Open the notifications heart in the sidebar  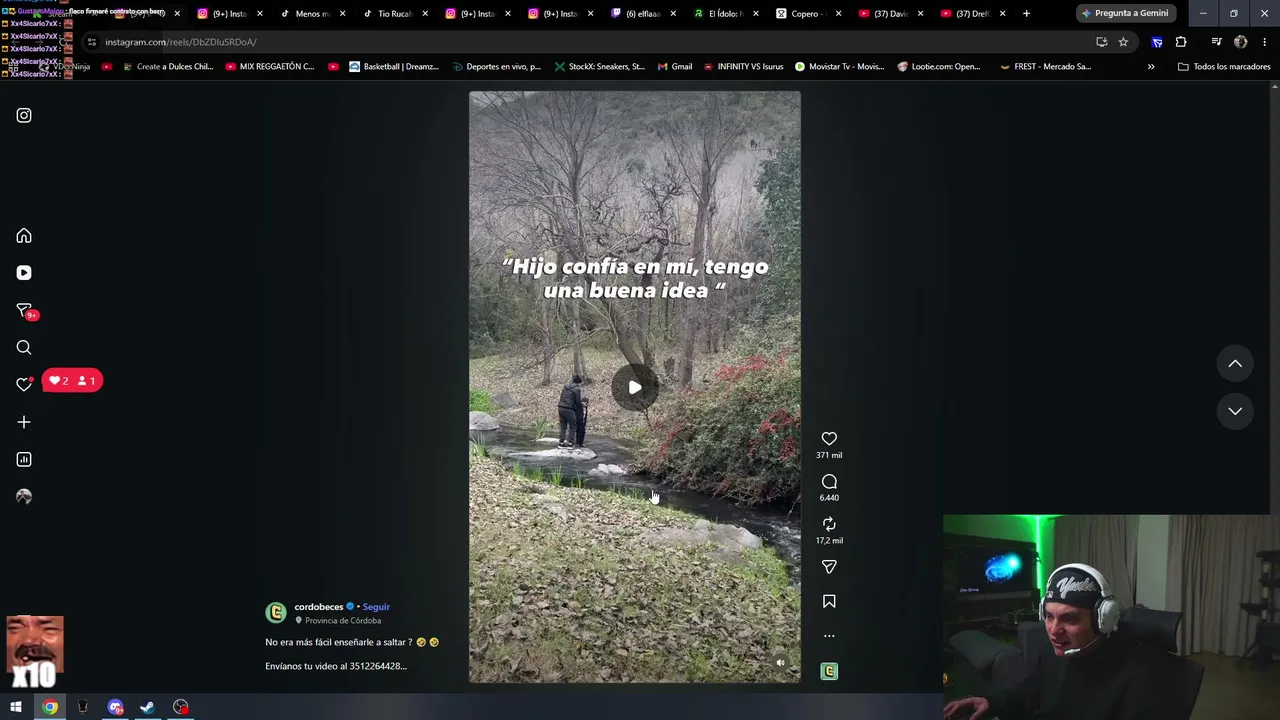(24, 385)
